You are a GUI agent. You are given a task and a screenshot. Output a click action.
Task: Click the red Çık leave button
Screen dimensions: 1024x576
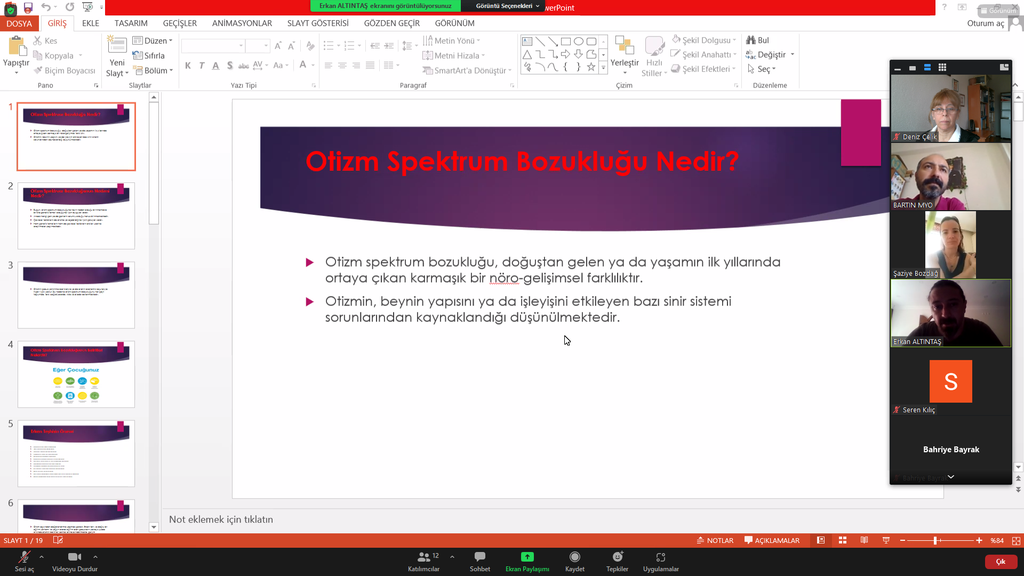(999, 562)
